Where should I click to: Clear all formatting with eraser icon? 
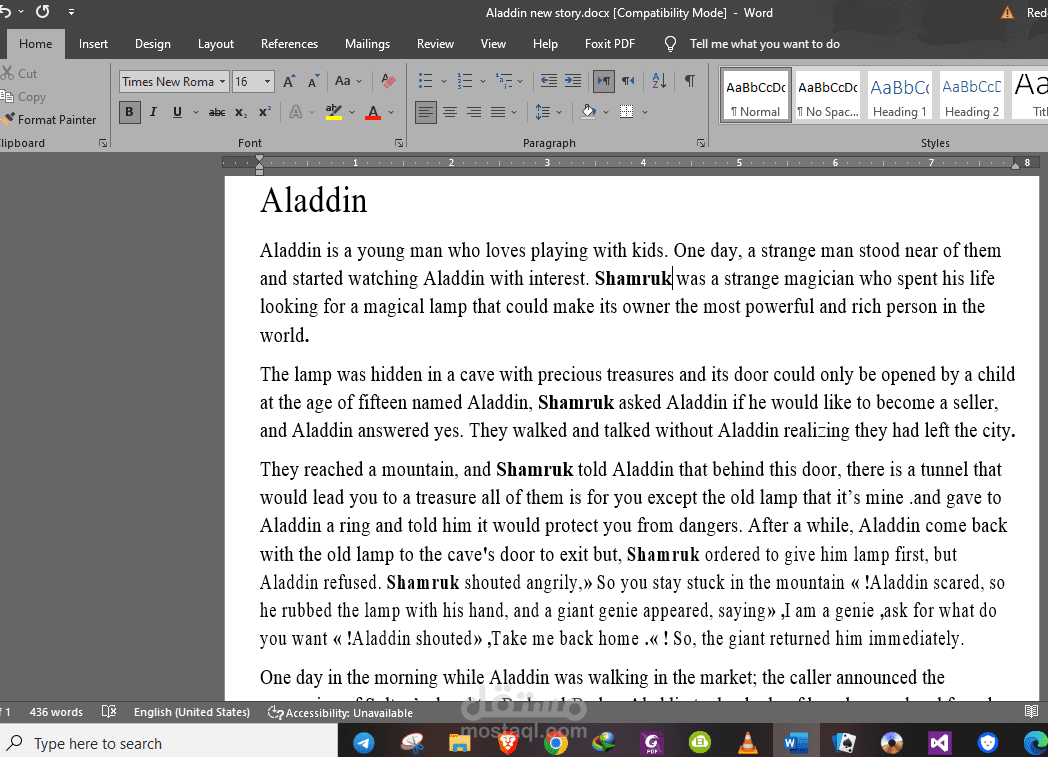pos(388,82)
